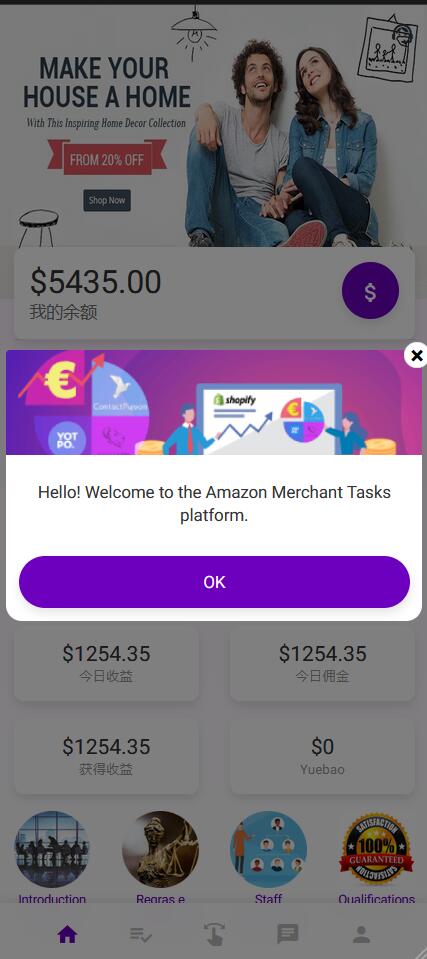This screenshot has height=959, width=427.
Task: Open the 今日佣金 commission card
Action: coord(322,663)
